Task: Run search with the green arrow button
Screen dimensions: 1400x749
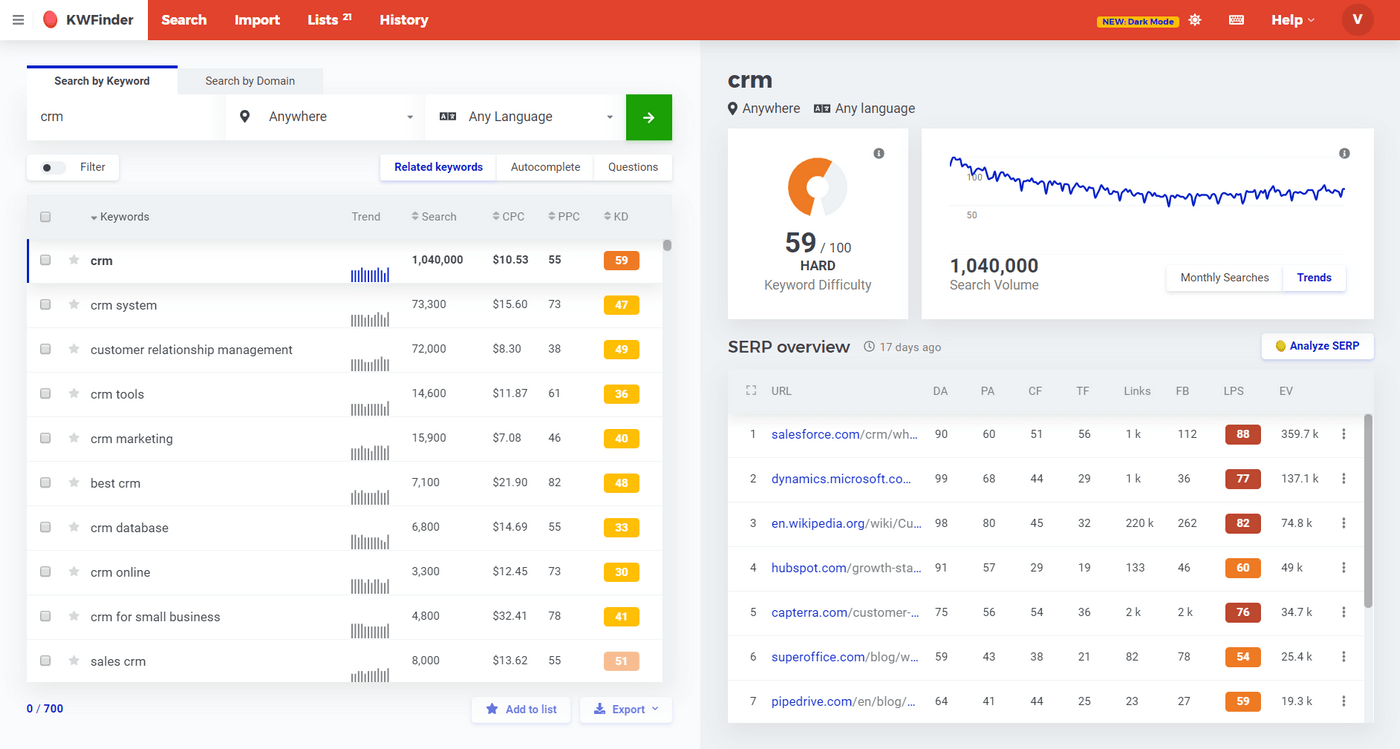Action: [648, 117]
